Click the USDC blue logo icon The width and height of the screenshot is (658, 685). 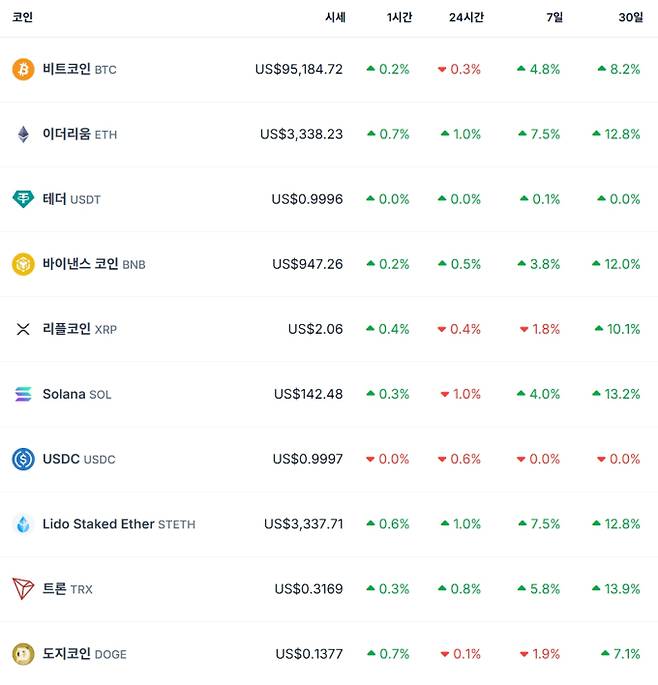[x=23, y=459]
